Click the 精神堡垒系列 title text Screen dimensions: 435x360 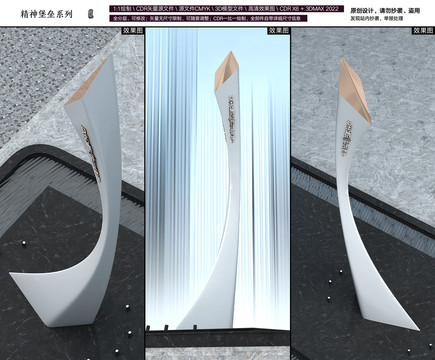coord(46,14)
